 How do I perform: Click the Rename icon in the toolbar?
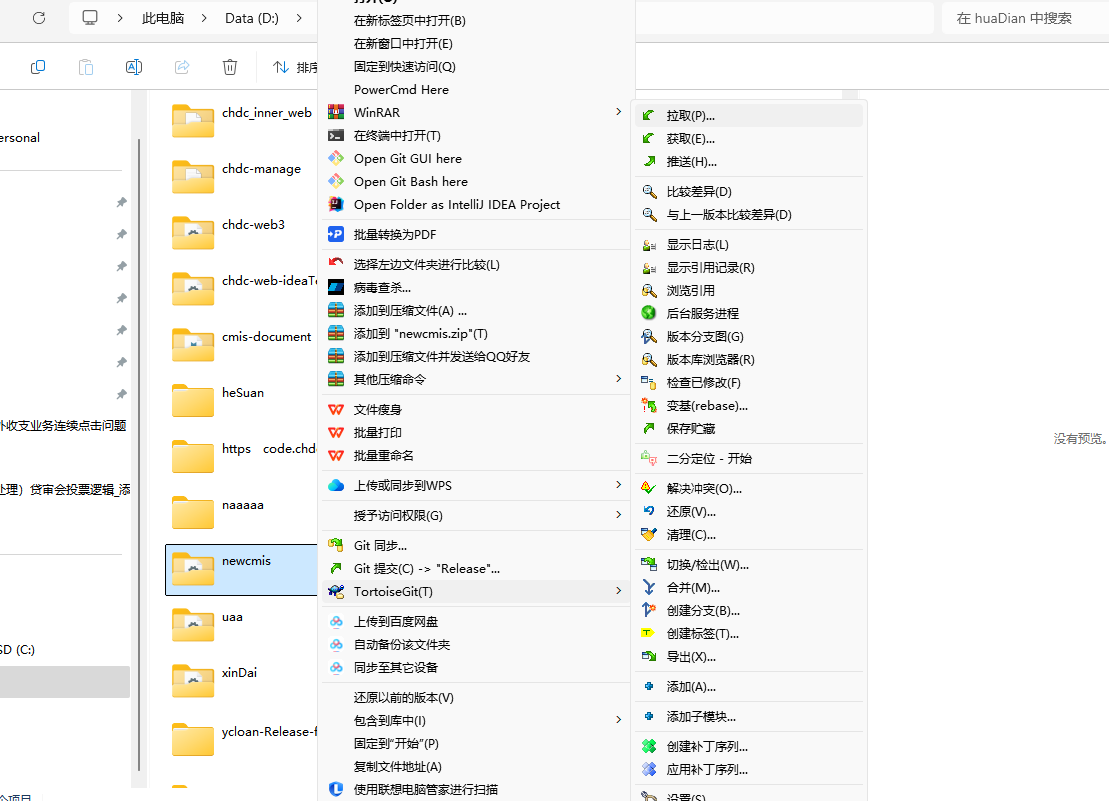click(x=133, y=66)
